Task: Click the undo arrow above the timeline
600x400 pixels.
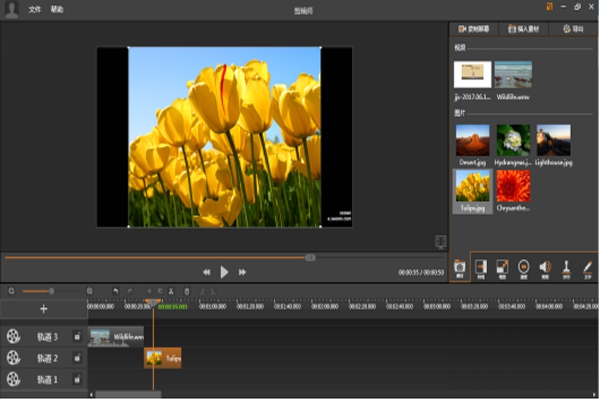Action: (x=115, y=291)
